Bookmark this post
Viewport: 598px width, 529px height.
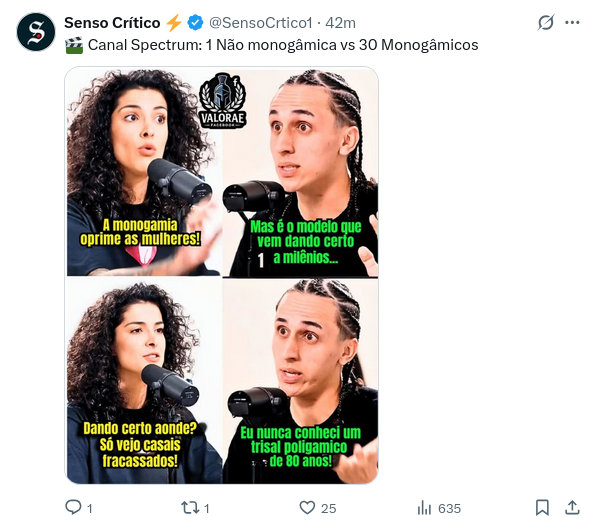pos(542,508)
